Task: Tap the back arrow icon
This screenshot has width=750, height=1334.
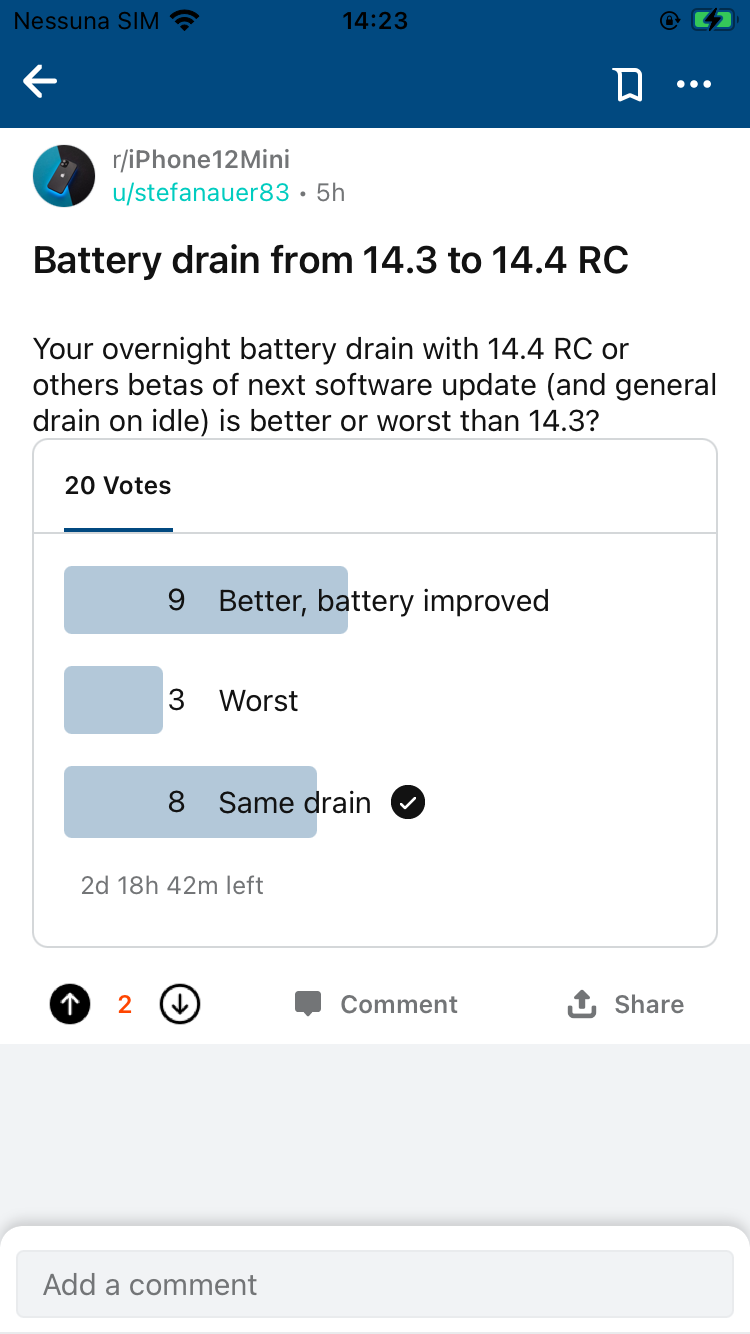Action: pos(40,83)
